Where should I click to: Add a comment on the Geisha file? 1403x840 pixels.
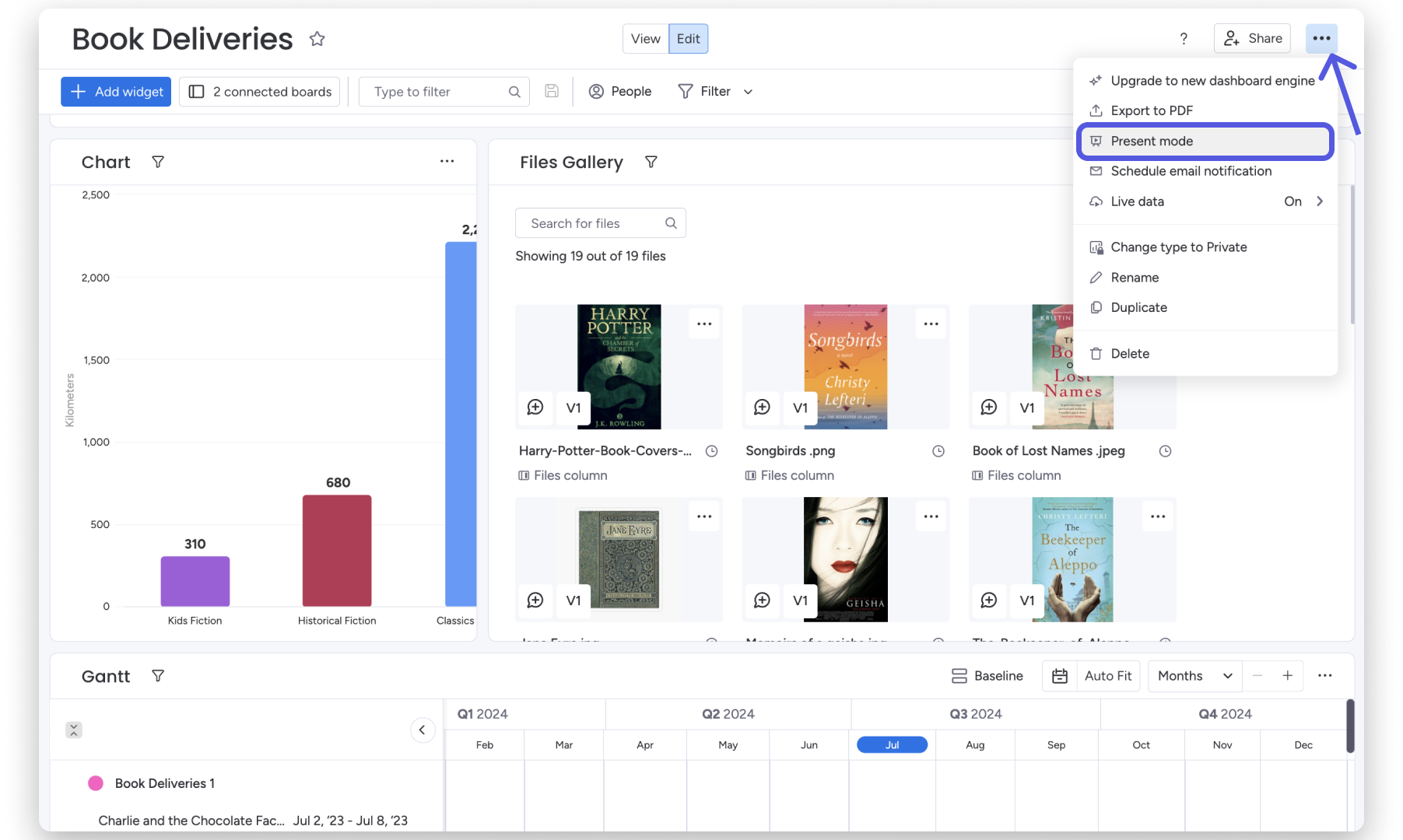point(763,600)
